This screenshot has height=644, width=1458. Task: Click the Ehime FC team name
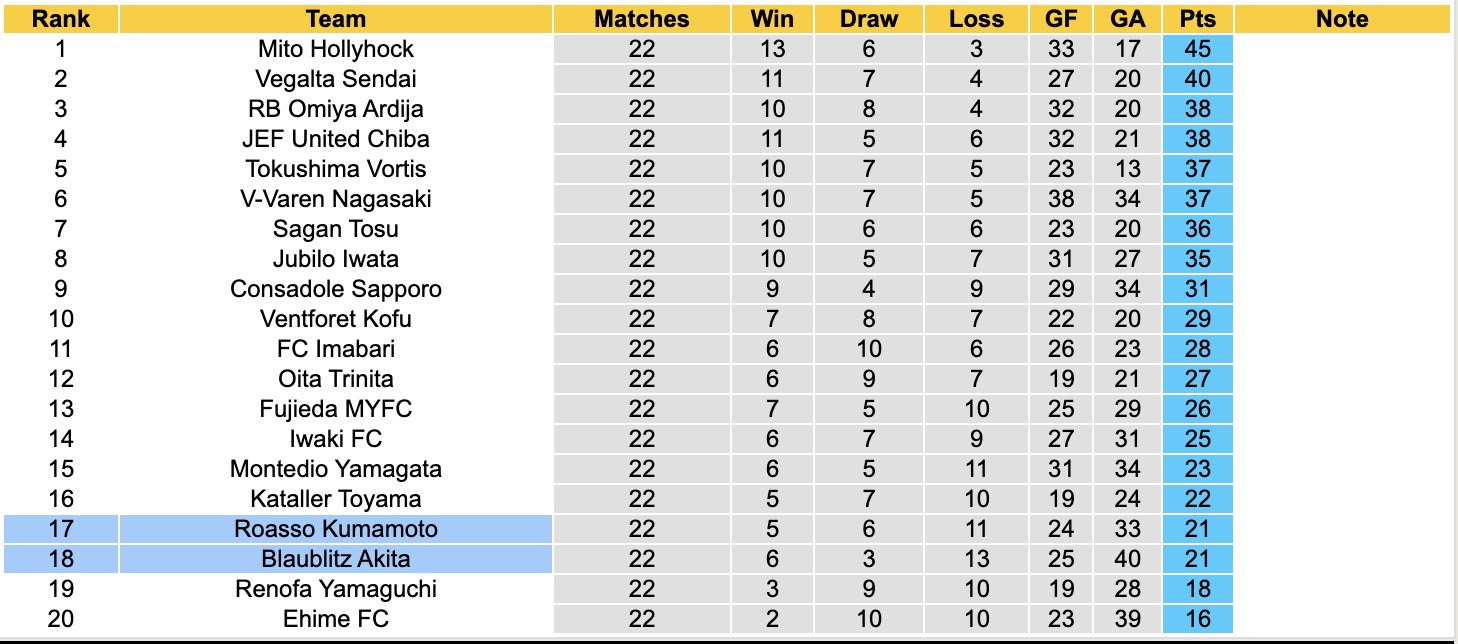[336, 619]
